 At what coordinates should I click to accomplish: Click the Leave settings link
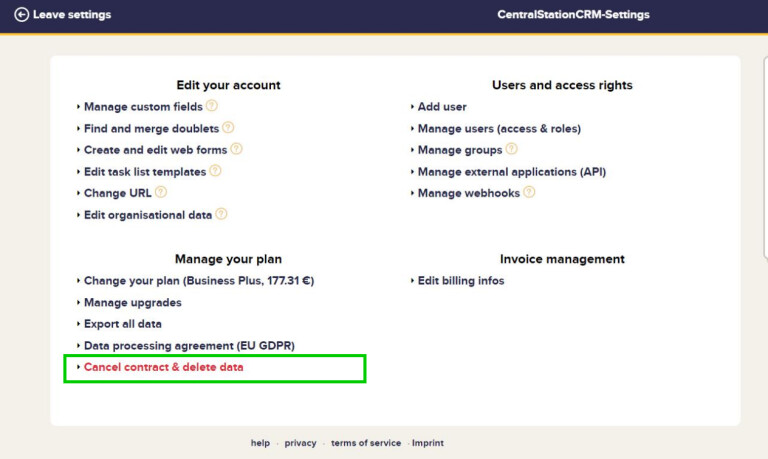[72, 15]
